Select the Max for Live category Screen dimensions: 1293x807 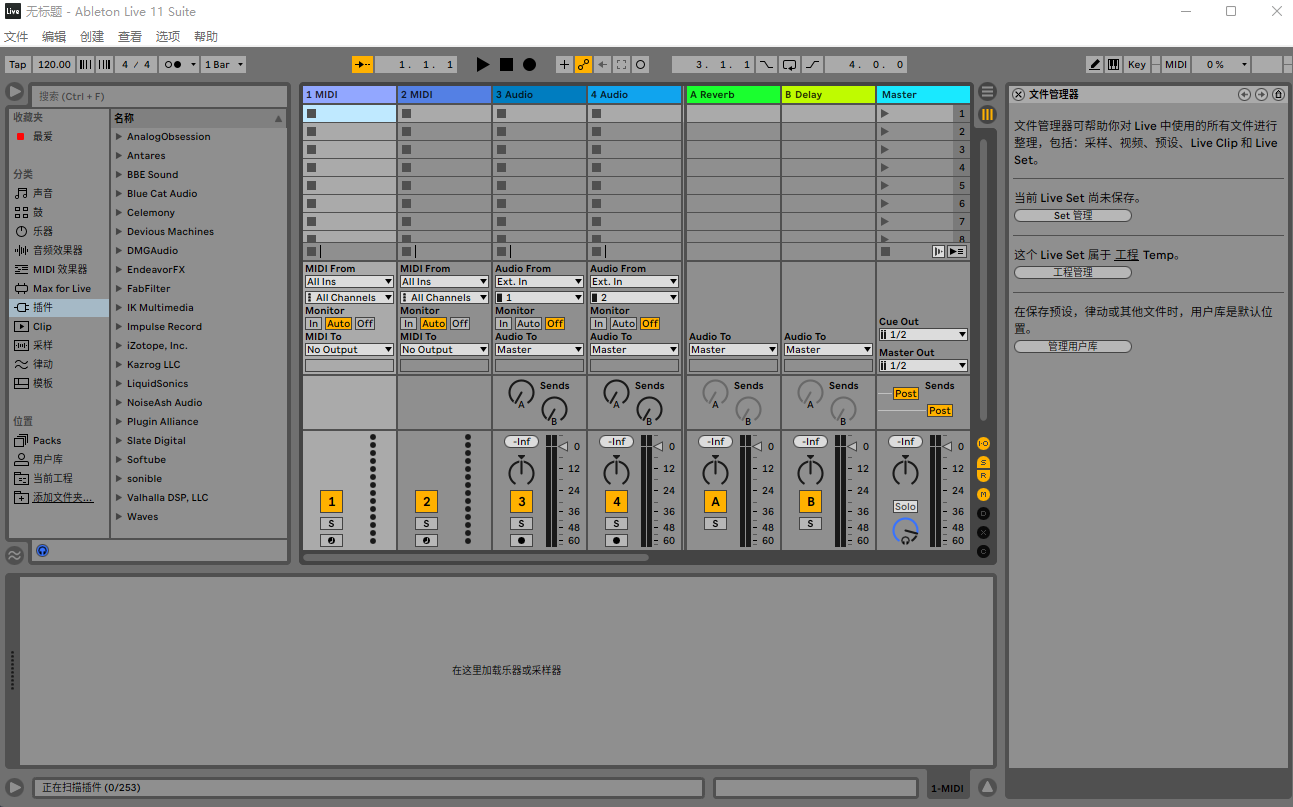61,288
